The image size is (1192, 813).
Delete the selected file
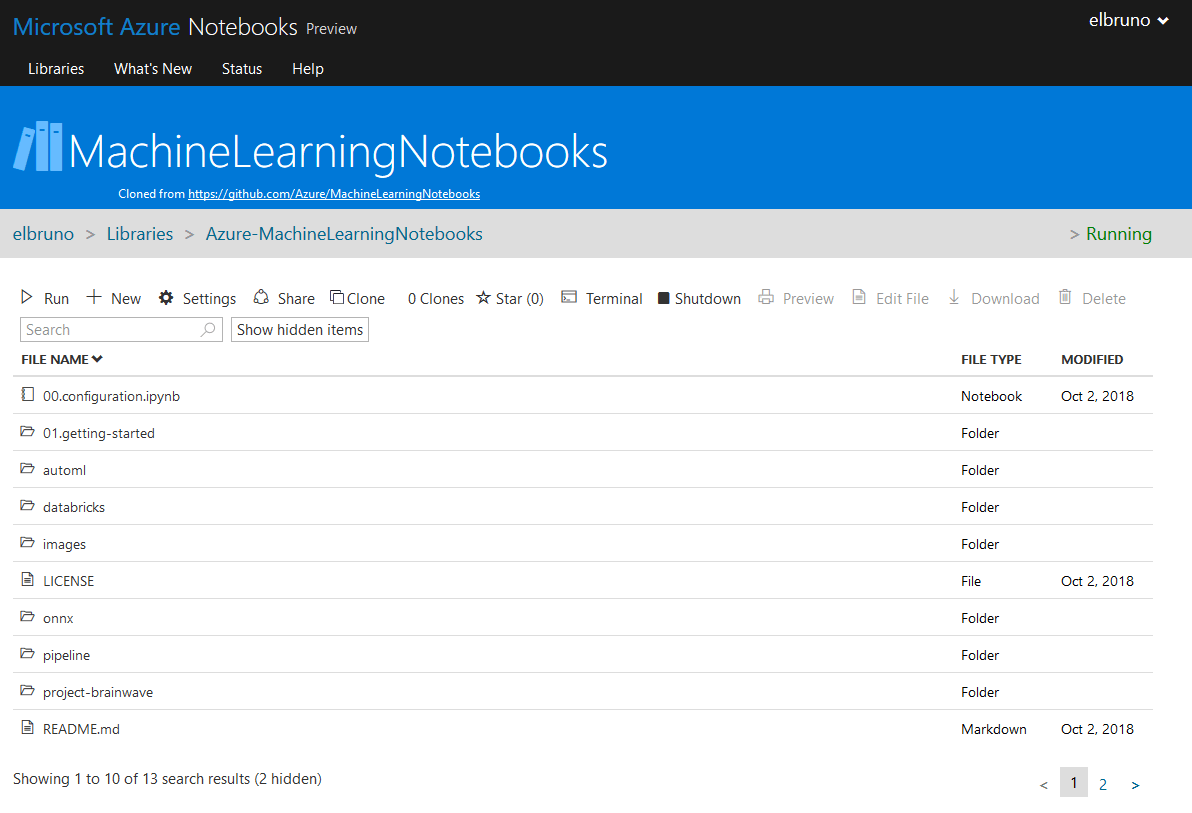[x=1091, y=297]
